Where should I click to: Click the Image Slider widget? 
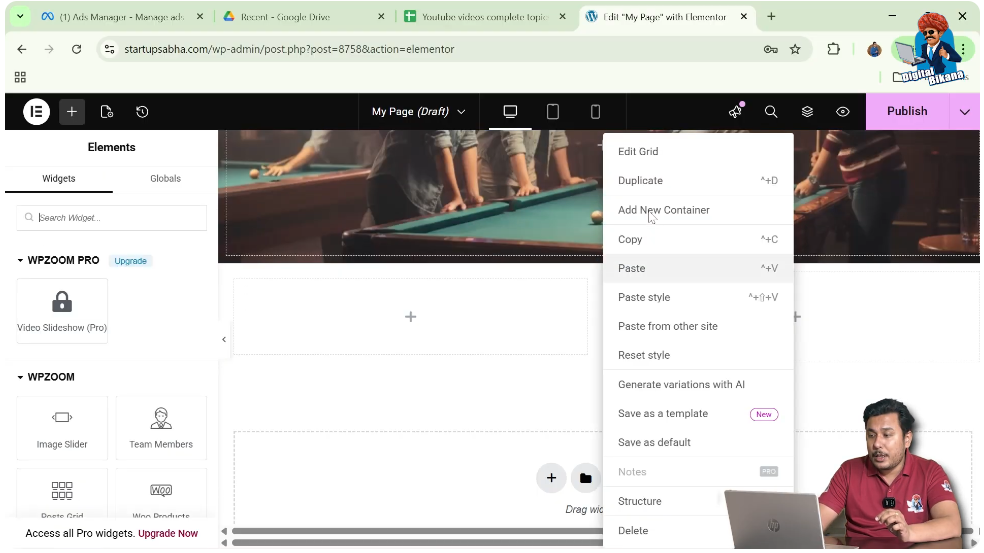coord(62,428)
